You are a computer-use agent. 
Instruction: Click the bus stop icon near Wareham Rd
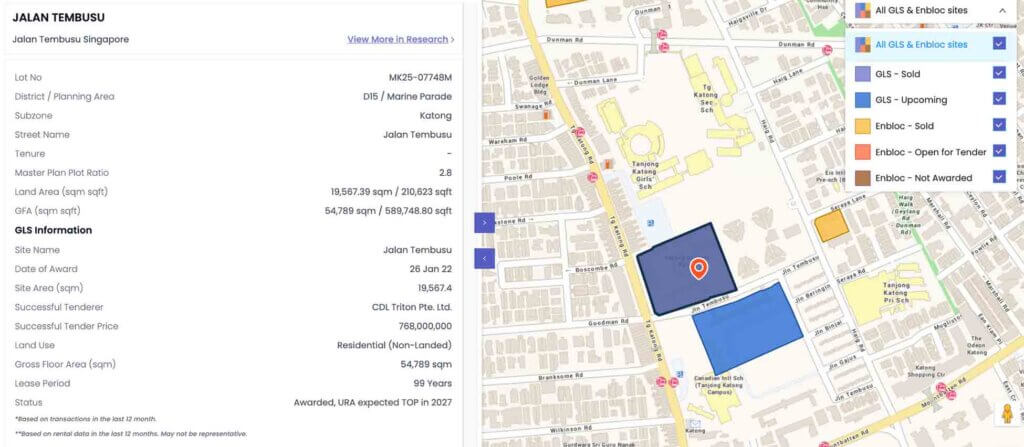(580, 132)
